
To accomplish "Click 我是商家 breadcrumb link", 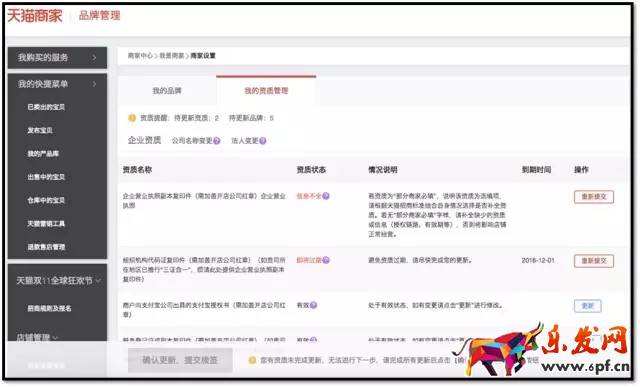I will click(171, 56).
